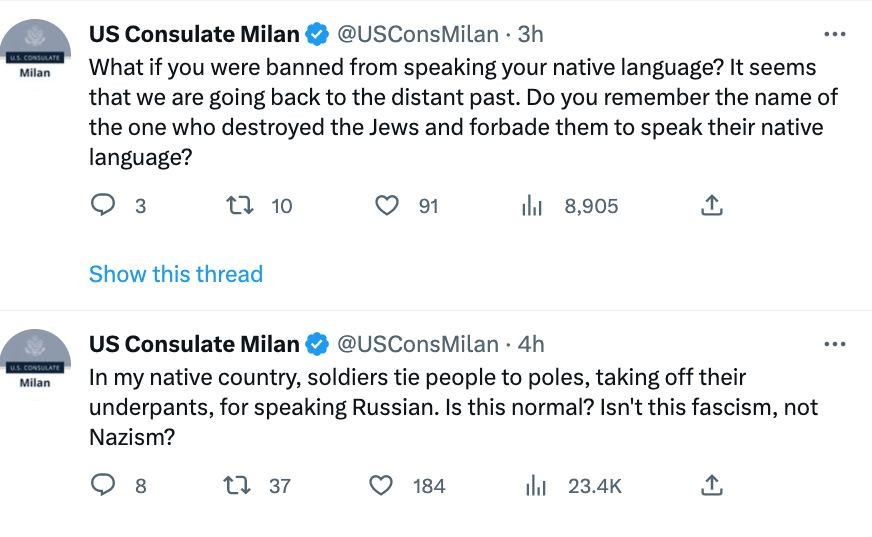Retweet the first tweet with 10 retweets
Viewport: 872px width, 537px height.
pos(238,206)
